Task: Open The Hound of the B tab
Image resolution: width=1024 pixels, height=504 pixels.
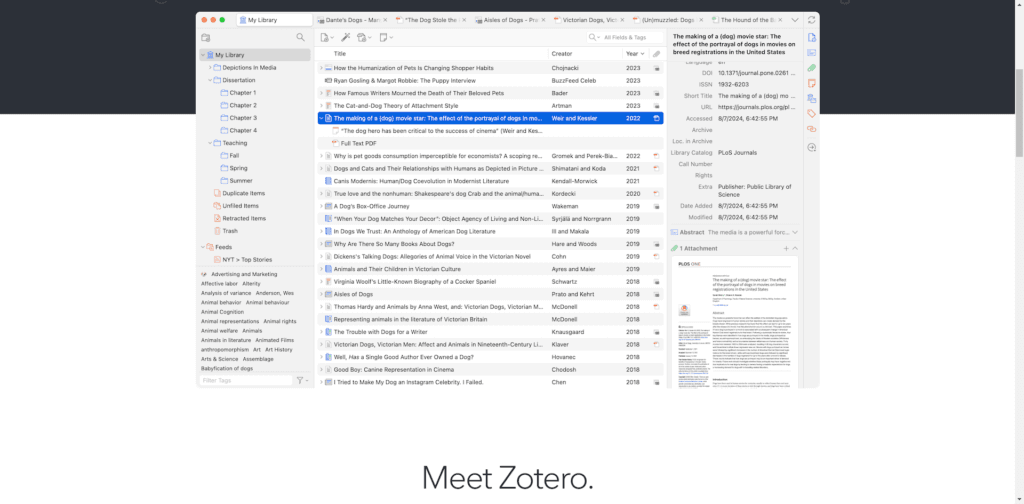Action: pyautogui.click(x=747, y=20)
